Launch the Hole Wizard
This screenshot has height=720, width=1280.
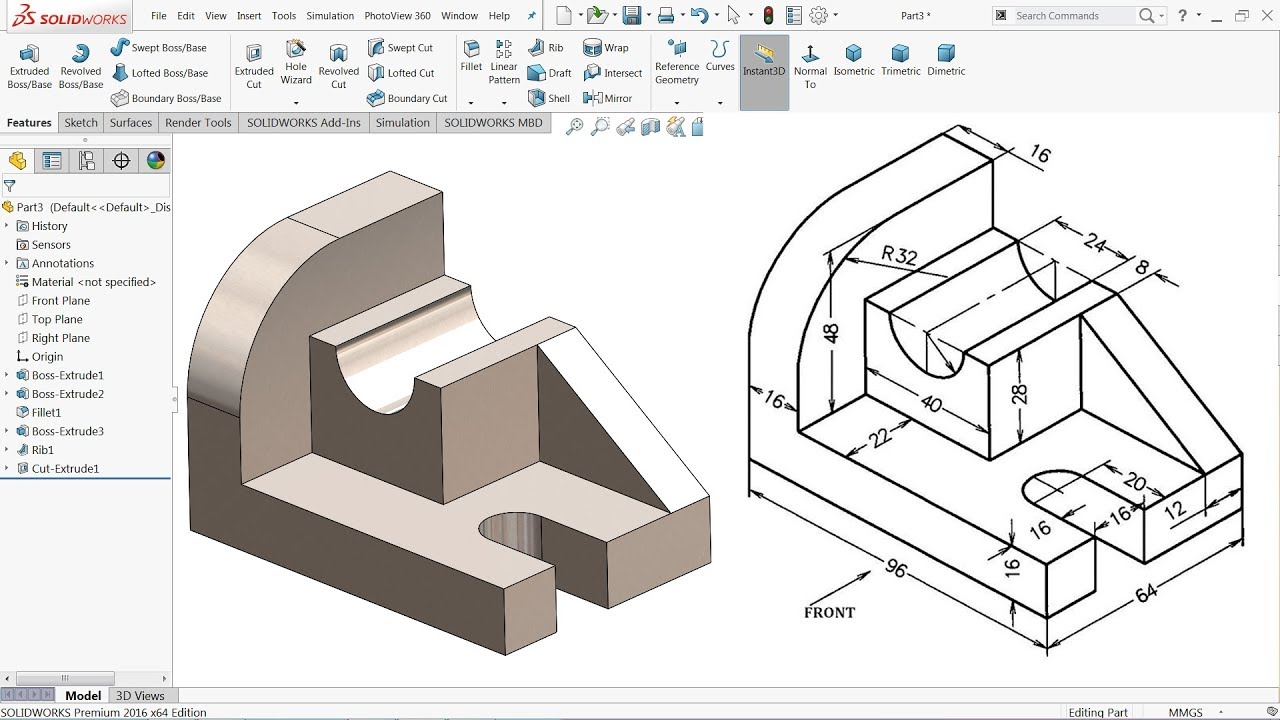point(296,62)
